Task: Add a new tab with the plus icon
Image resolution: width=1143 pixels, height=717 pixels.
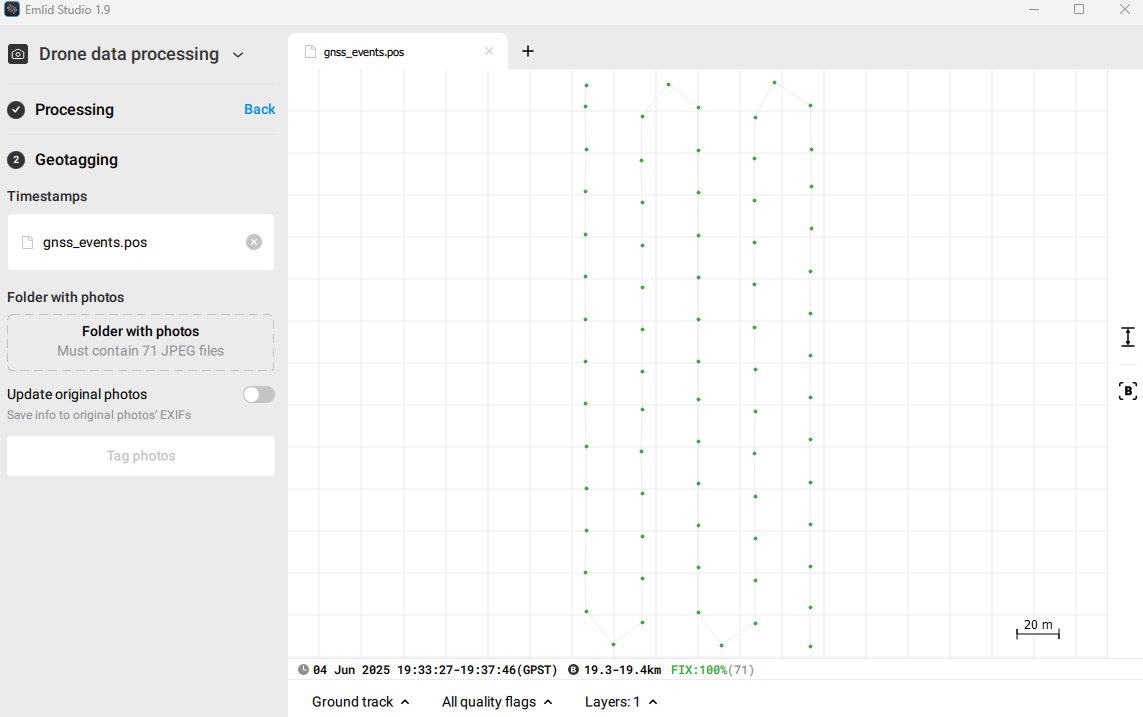Action: tap(528, 52)
